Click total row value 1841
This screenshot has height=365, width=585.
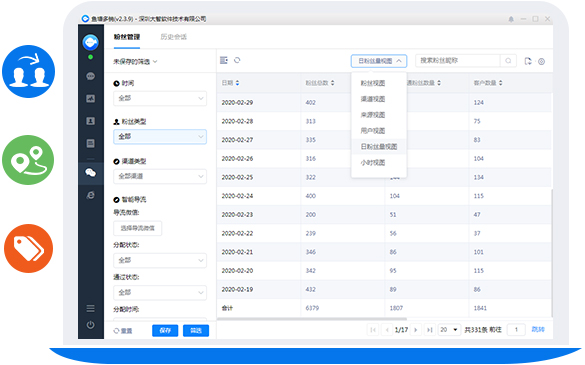pos(480,308)
